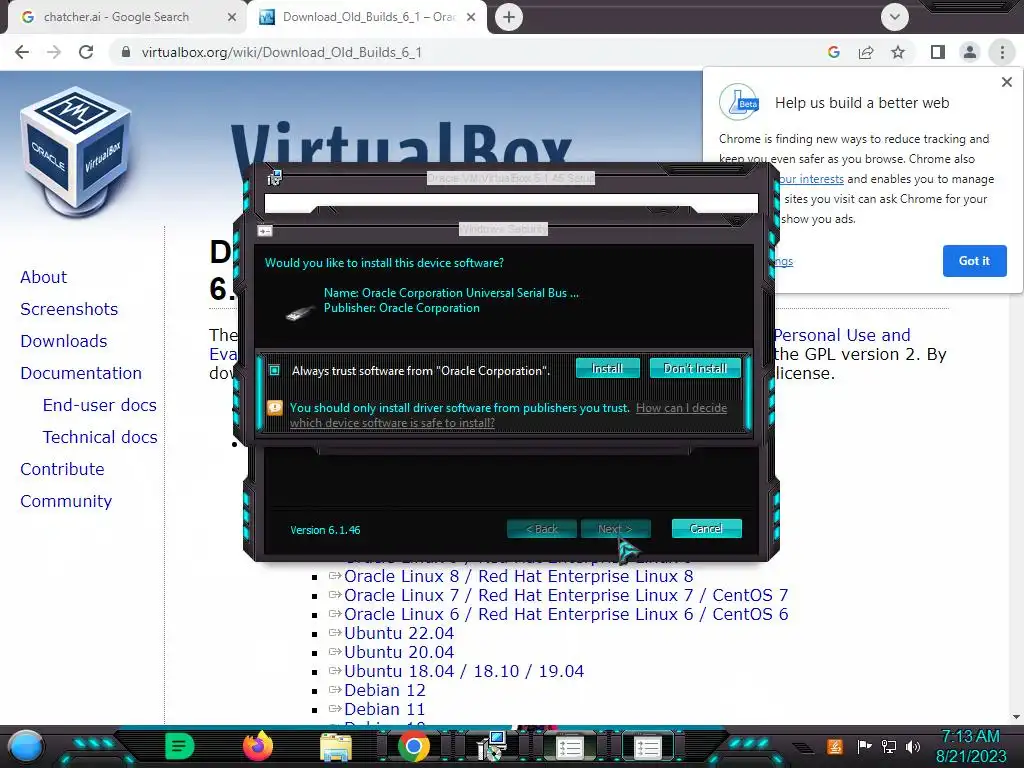Screen dimensions: 1024x768
Task: Download Oracle Linux 7 / RHEL 7 / CentOS 7
Action: point(566,595)
